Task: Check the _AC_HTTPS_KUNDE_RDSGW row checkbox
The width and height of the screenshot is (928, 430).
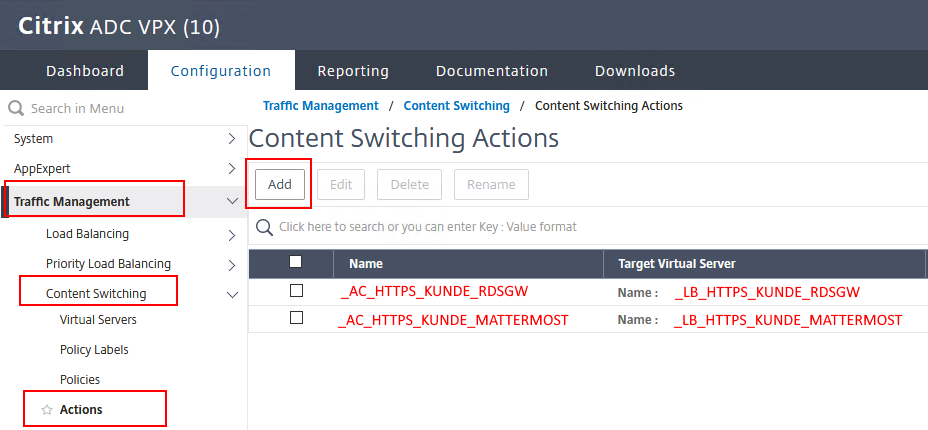Action: pos(295,291)
